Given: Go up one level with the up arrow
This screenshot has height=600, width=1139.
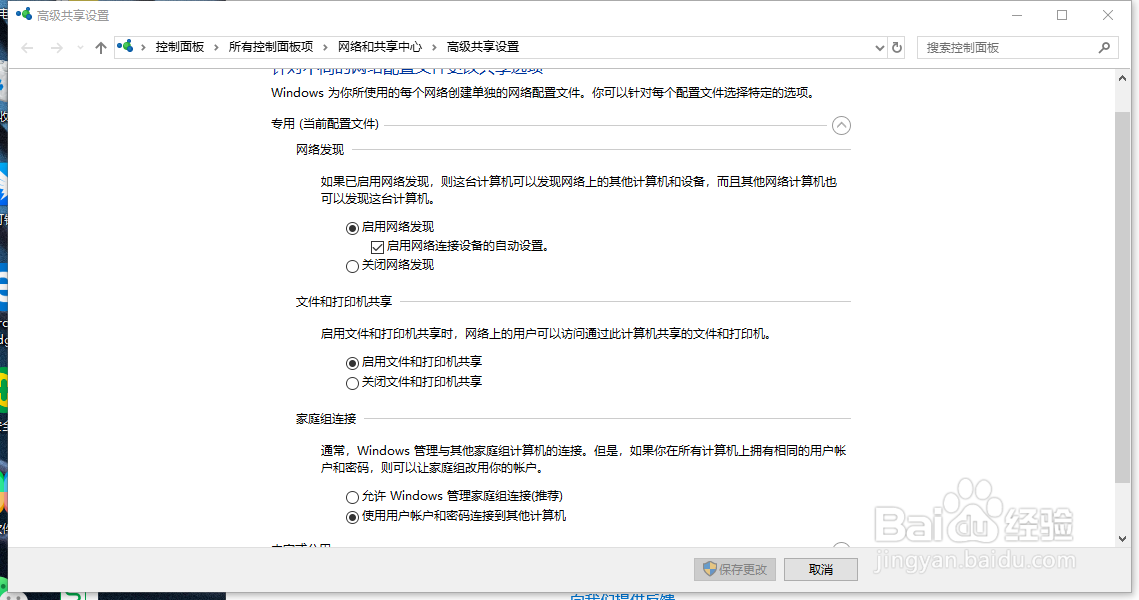Looking at the screenshot, I should click(100, 48).
